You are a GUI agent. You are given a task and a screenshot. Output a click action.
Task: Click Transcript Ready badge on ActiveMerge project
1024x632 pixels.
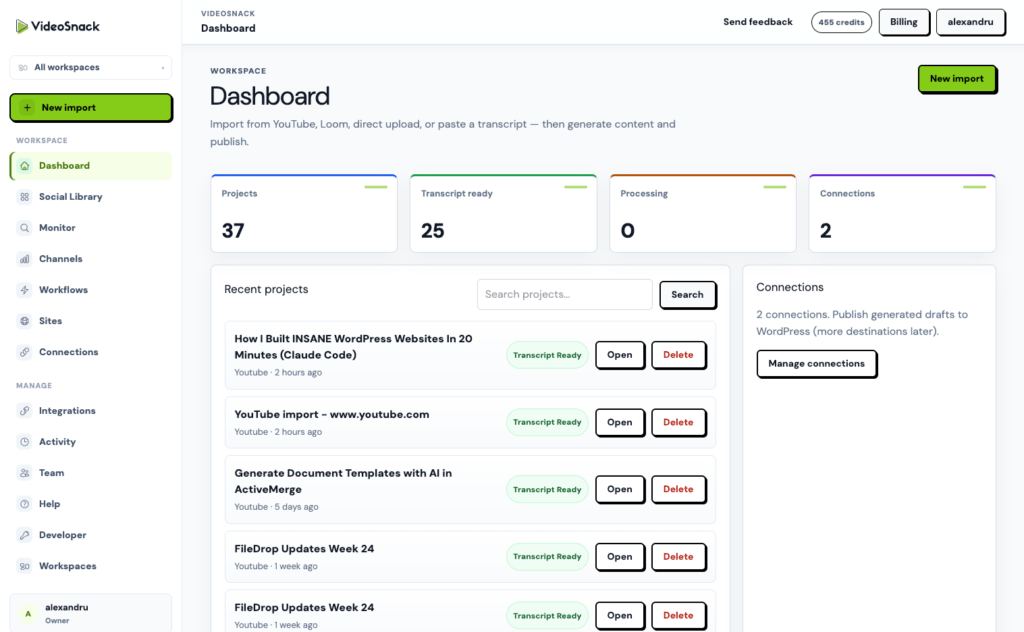[547, 490]
